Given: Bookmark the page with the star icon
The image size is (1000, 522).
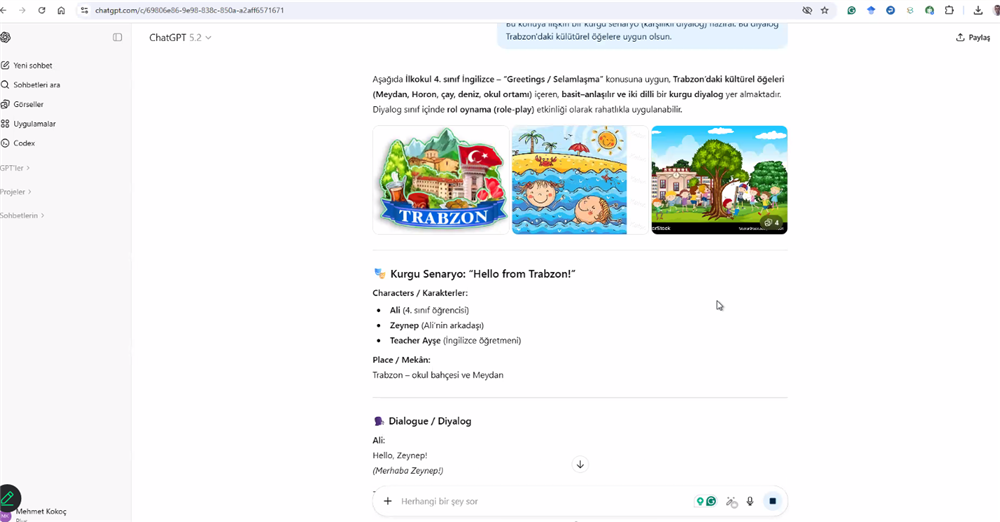Looking at the screenshot, I should coord(825,10).
